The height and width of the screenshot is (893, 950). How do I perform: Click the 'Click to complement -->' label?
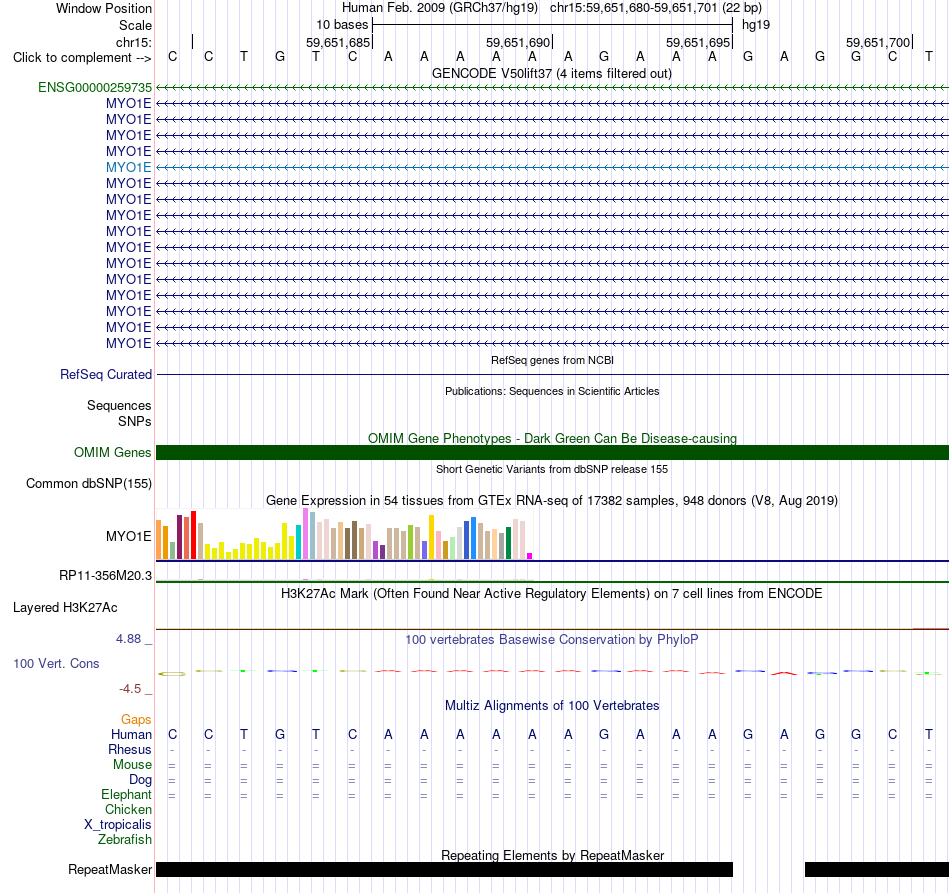pos(82,58)
